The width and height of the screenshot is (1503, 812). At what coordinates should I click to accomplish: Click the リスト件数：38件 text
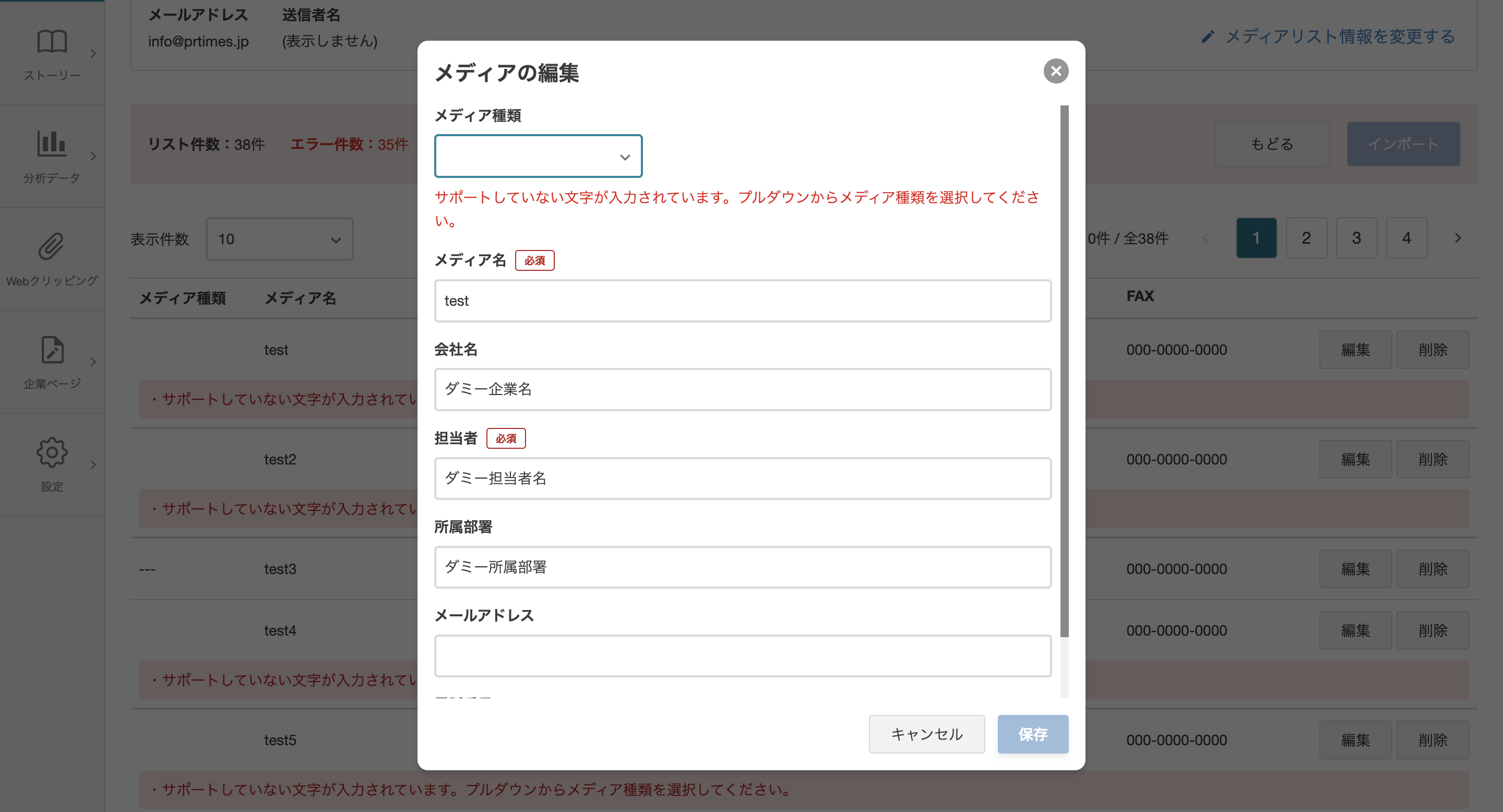point(206,144)
